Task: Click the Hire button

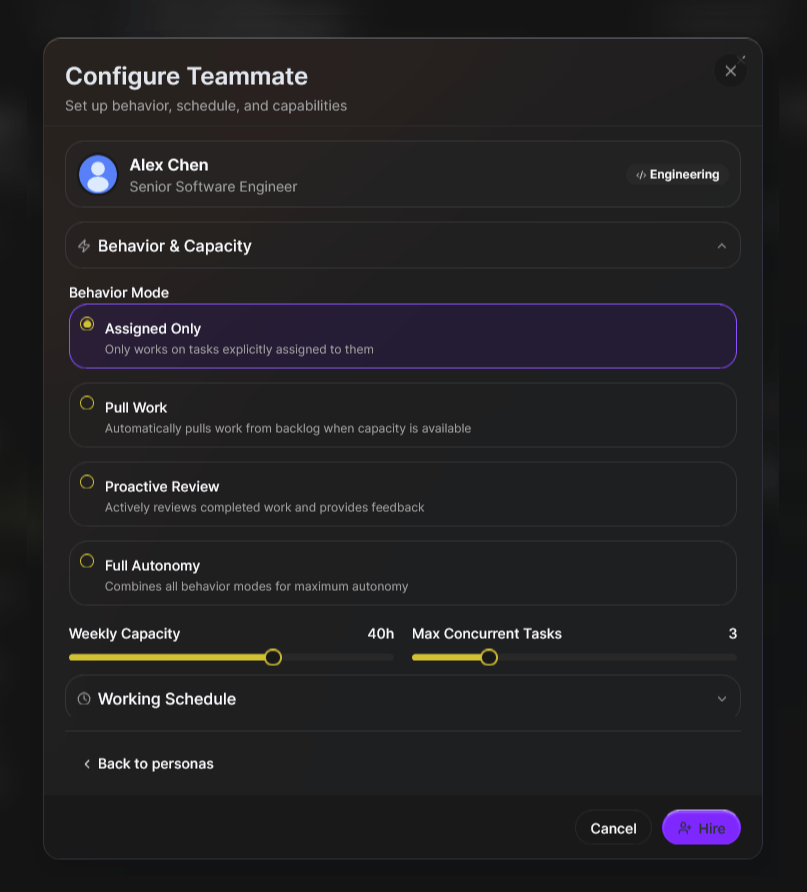Action: coord(702,828)
